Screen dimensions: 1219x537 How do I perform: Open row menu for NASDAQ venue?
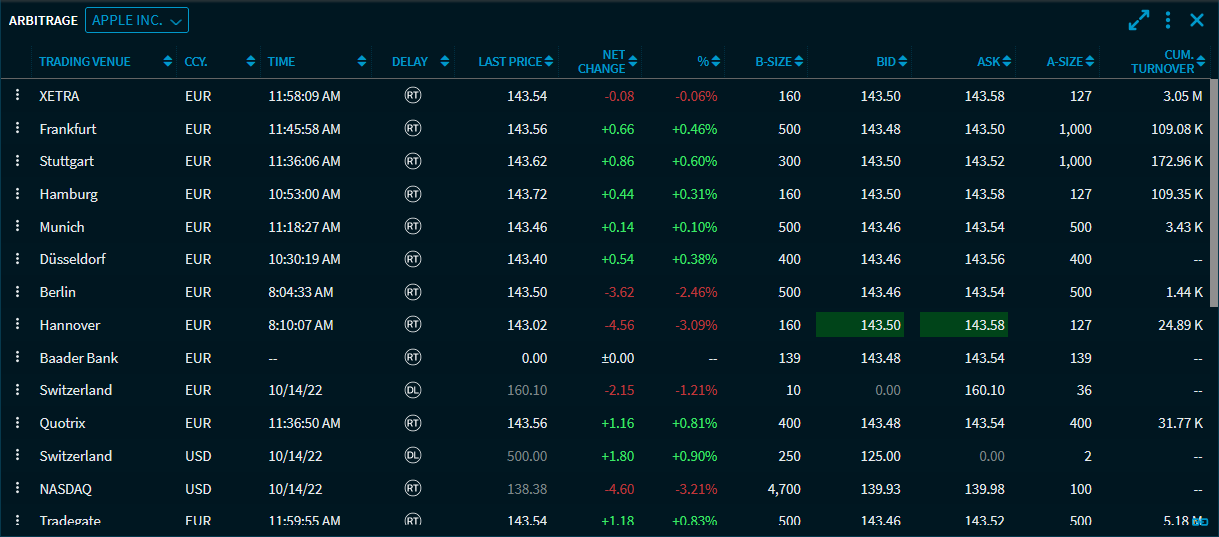(x=17, y=489)
